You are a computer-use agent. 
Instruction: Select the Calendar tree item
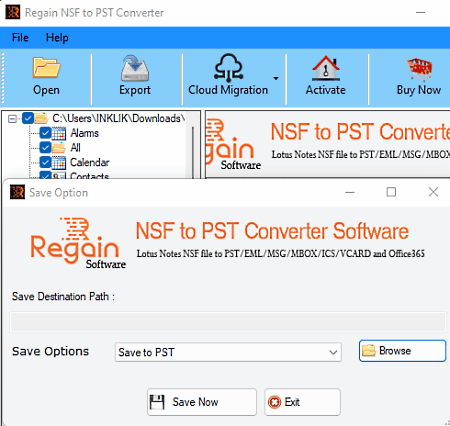90,162
